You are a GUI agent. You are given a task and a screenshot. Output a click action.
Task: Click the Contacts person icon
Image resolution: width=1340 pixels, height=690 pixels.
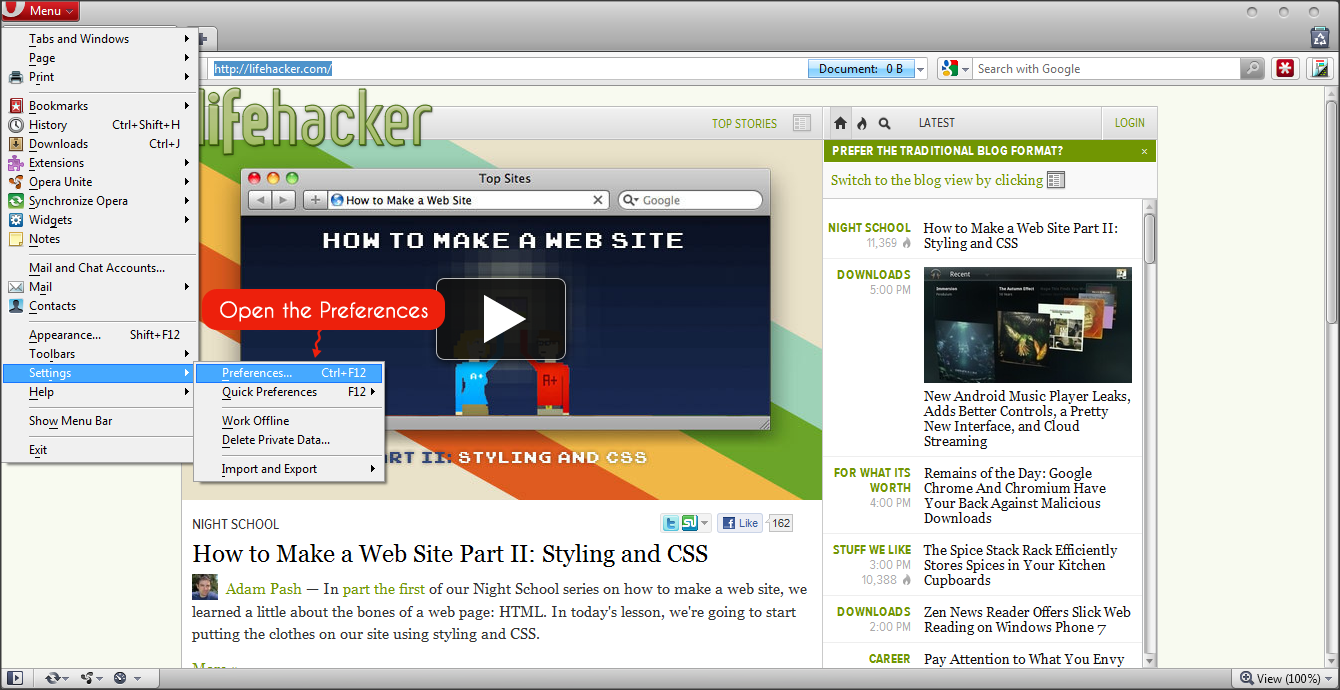point(16,306)
